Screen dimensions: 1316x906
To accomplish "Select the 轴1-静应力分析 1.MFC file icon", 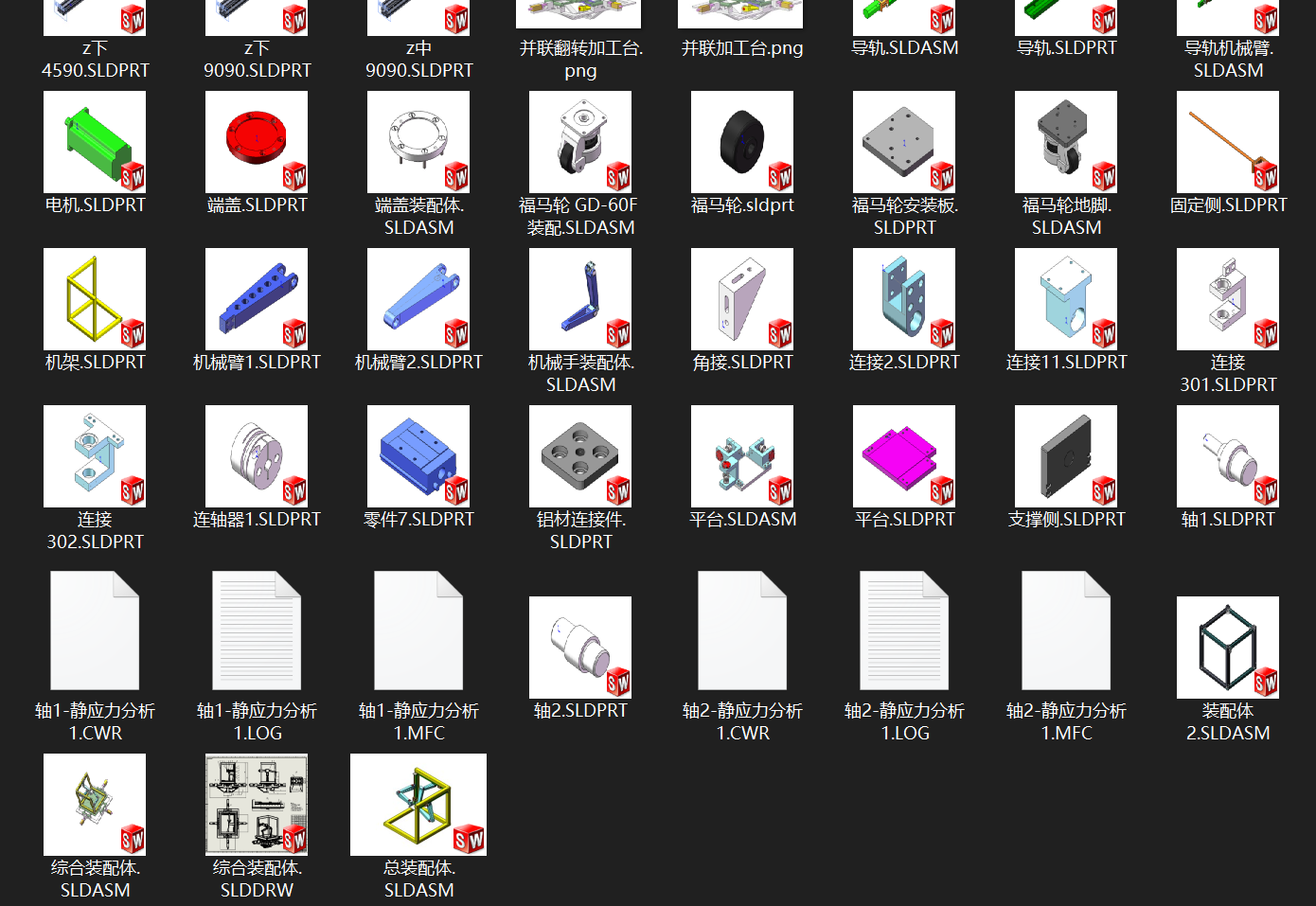I will 418,631.
